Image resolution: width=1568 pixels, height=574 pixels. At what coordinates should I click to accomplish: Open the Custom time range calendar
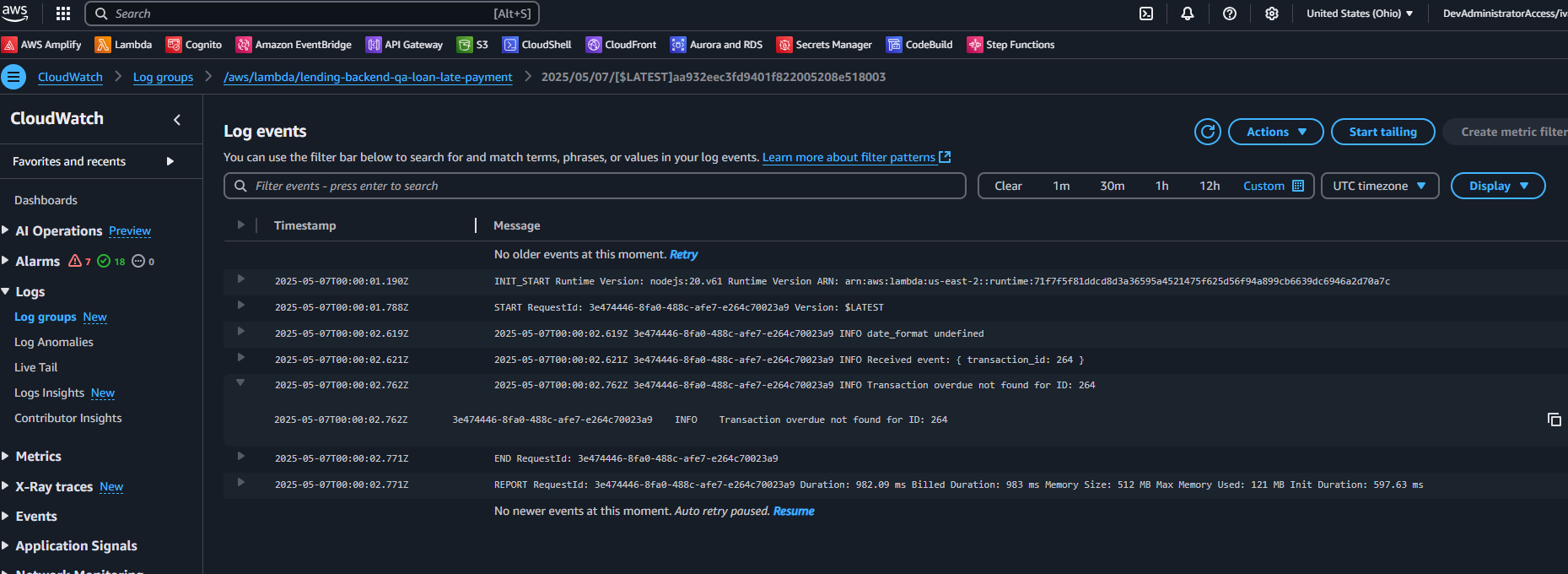(1273, 186)
